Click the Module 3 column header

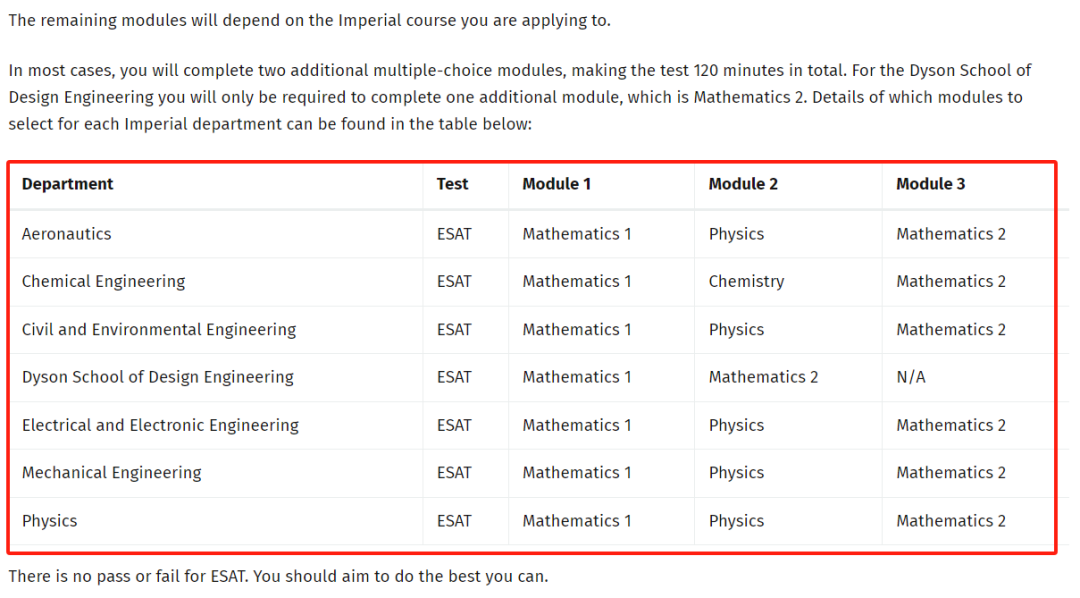930,184
